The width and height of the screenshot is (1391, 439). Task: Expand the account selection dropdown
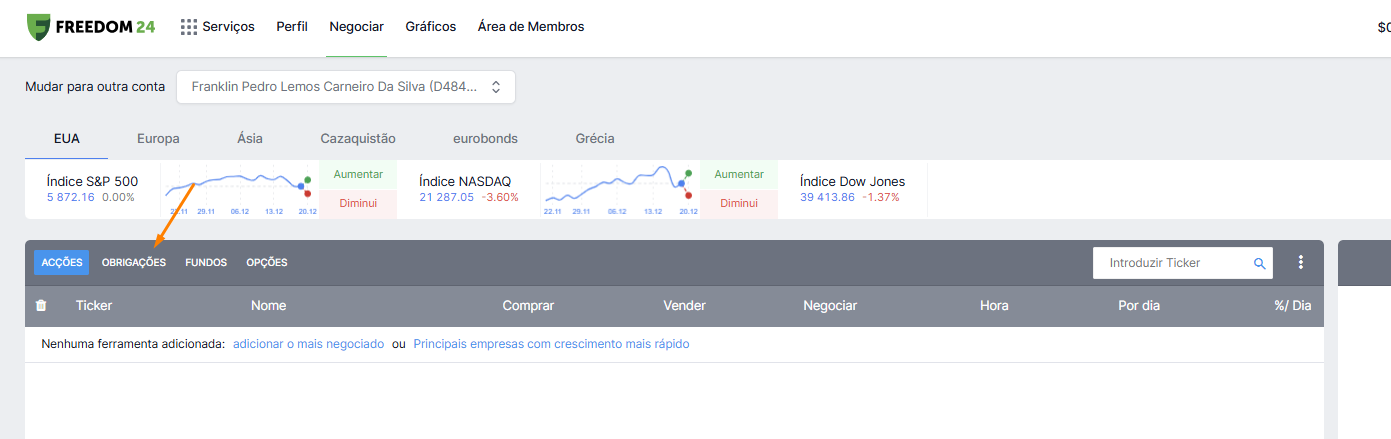(x=346, y=87)
